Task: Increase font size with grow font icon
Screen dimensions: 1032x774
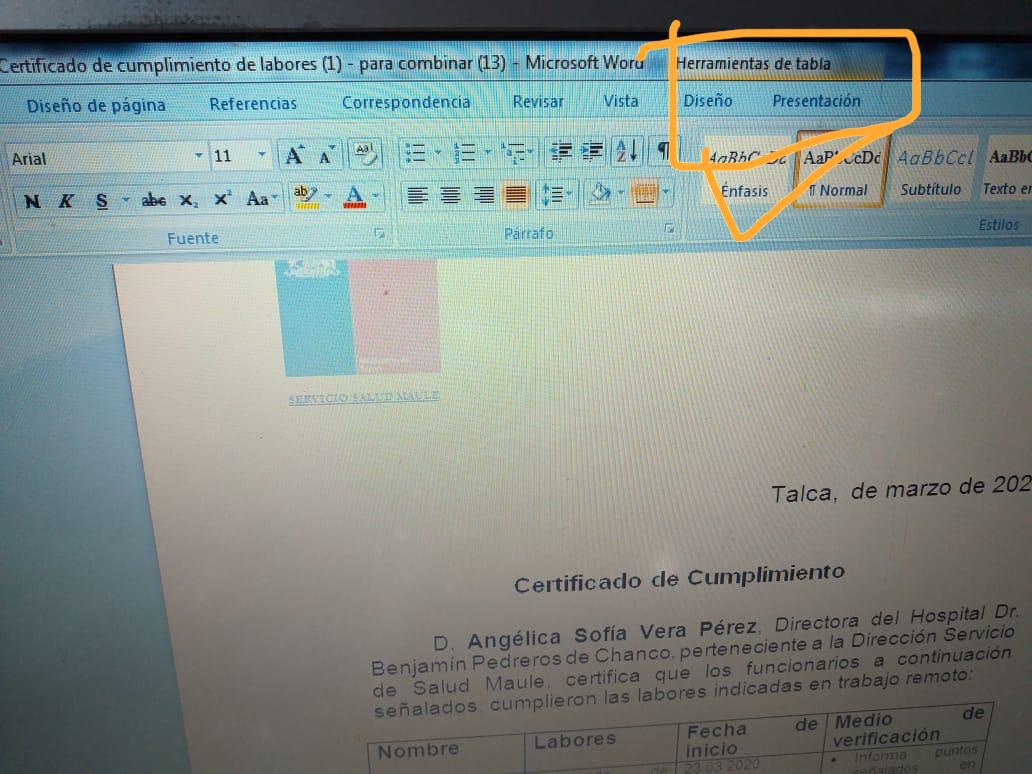Action: [x=294, y=155]
